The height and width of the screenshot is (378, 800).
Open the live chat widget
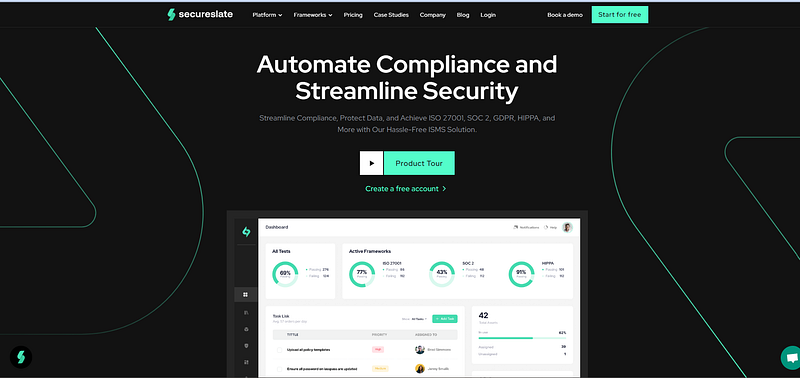pyautogui.click(x=791, y=358)
